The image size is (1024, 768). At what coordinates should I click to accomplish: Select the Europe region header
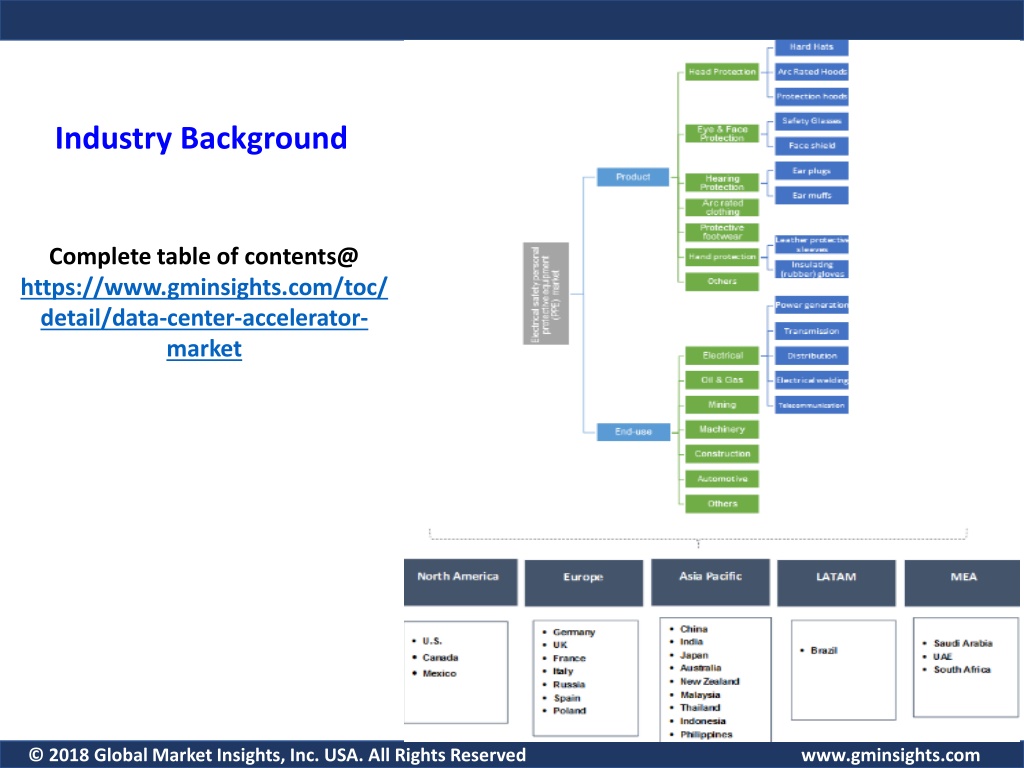[584, 583]
